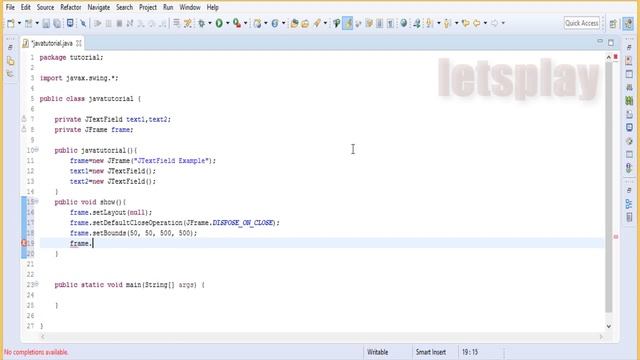Click the vertical scrollbar down arrow
This screenshot has width=640, height=360.
click(x=609, y=326)
